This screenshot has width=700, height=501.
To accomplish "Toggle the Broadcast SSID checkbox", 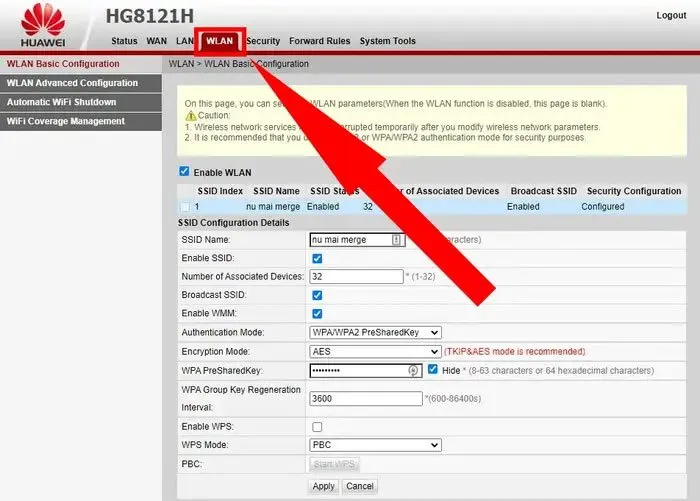I will 317,295.
